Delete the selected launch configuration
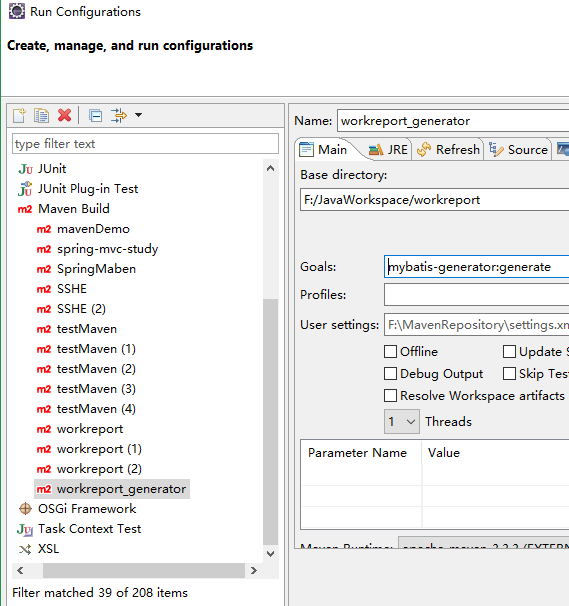Image resolution: width=569 pixels, height=606 pixels. pos(65,116)
